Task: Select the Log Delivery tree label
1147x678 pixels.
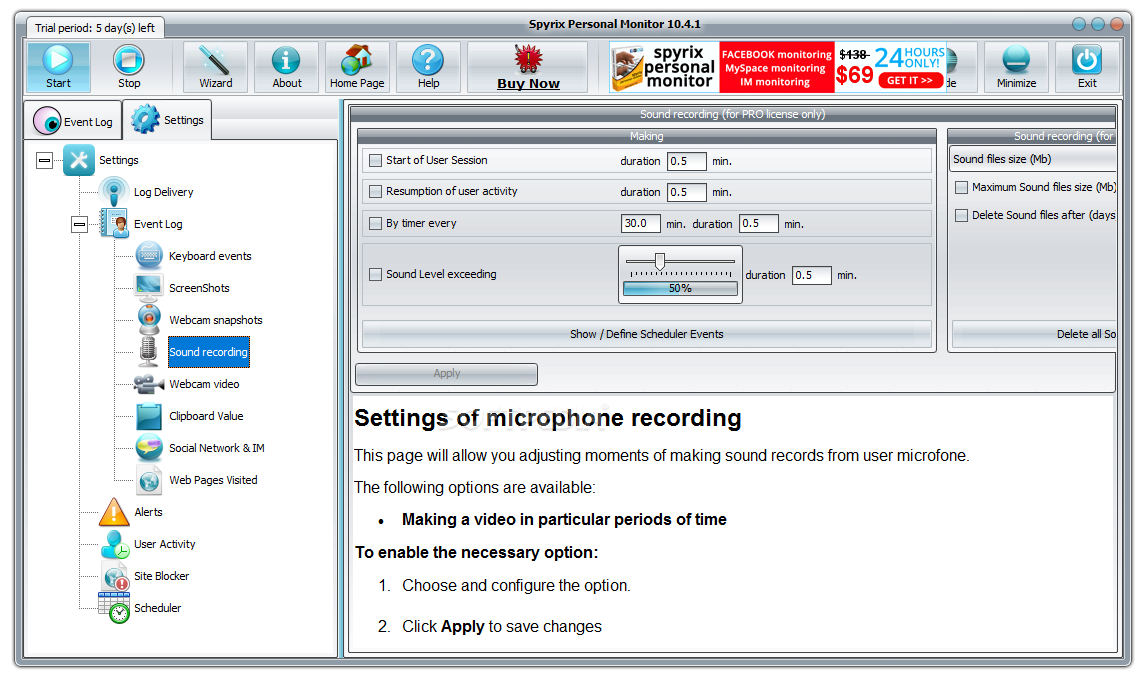Action: [x=164, y=192]
